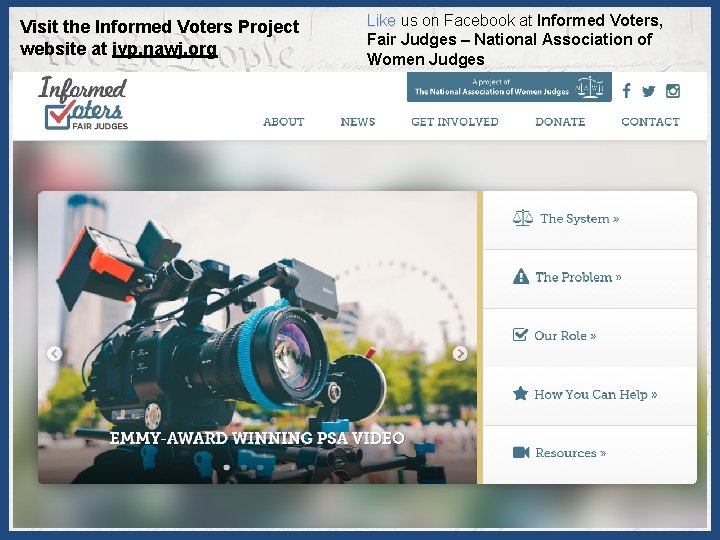
Task: Click the scales icon beside The System
Action: (x=523, y=218)
